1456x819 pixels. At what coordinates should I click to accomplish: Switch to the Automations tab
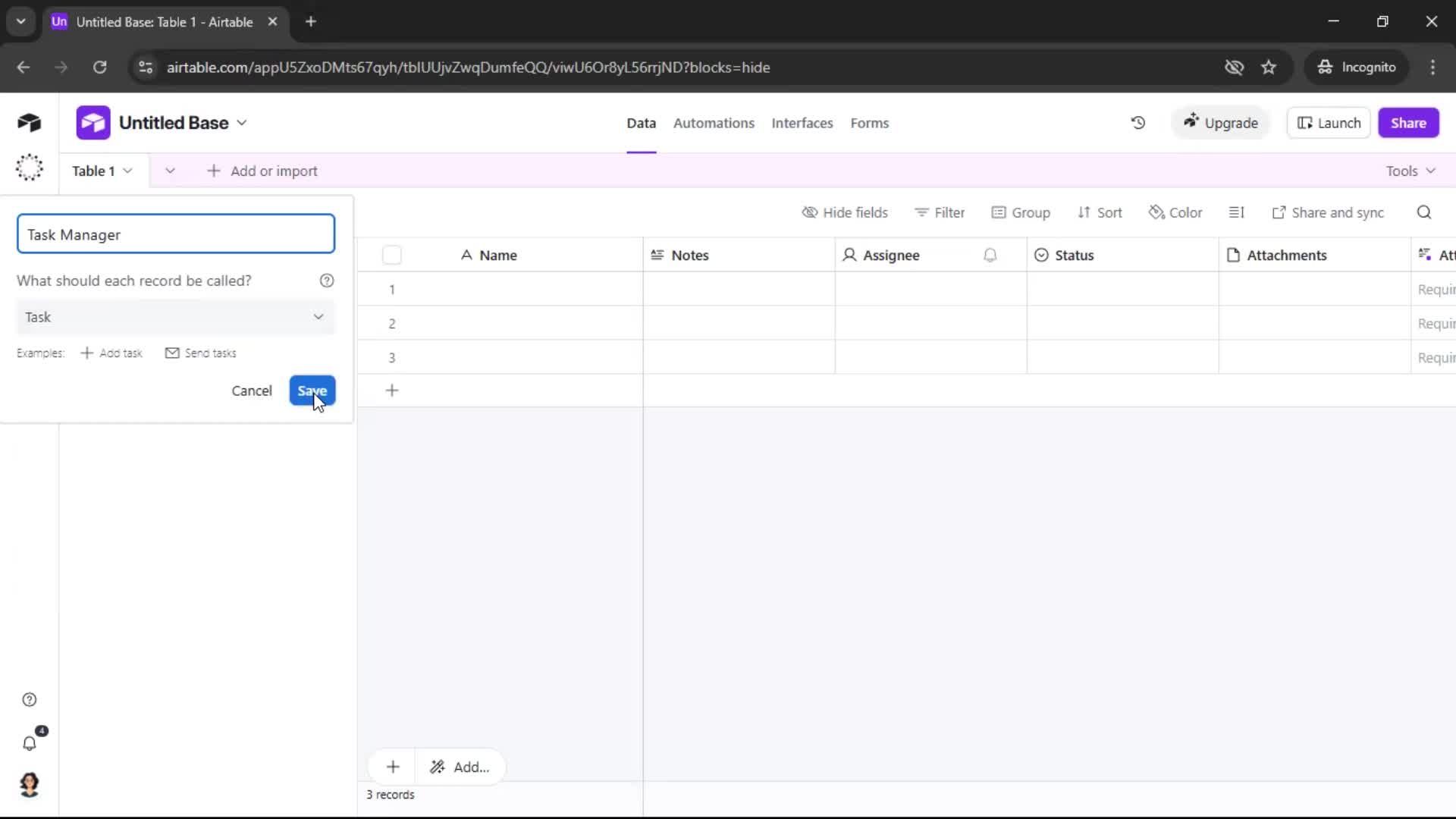click(x=714, y=123)
